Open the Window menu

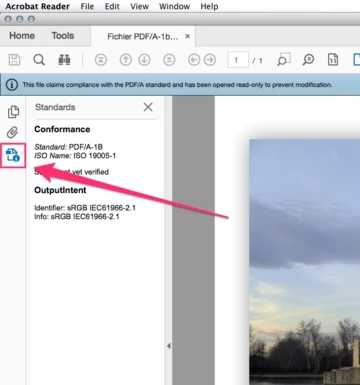pos(174,6)
